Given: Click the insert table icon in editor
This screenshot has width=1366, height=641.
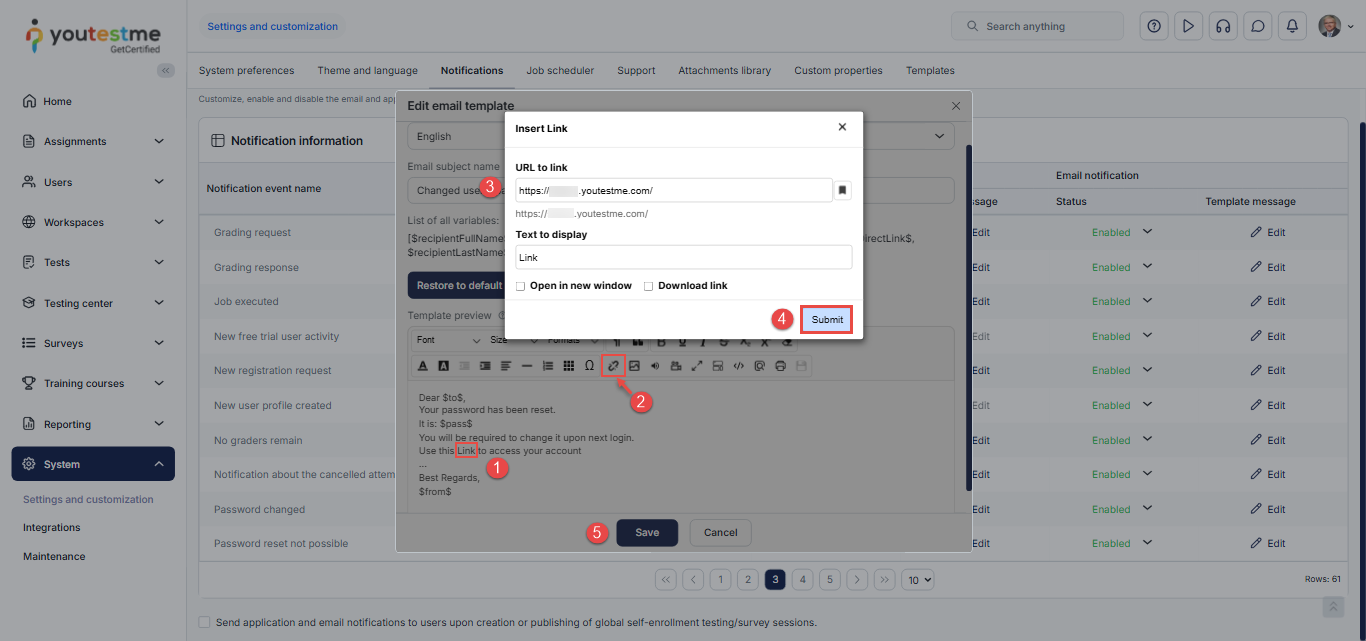Looking at the screenshot, I should [x=569, y=365].
